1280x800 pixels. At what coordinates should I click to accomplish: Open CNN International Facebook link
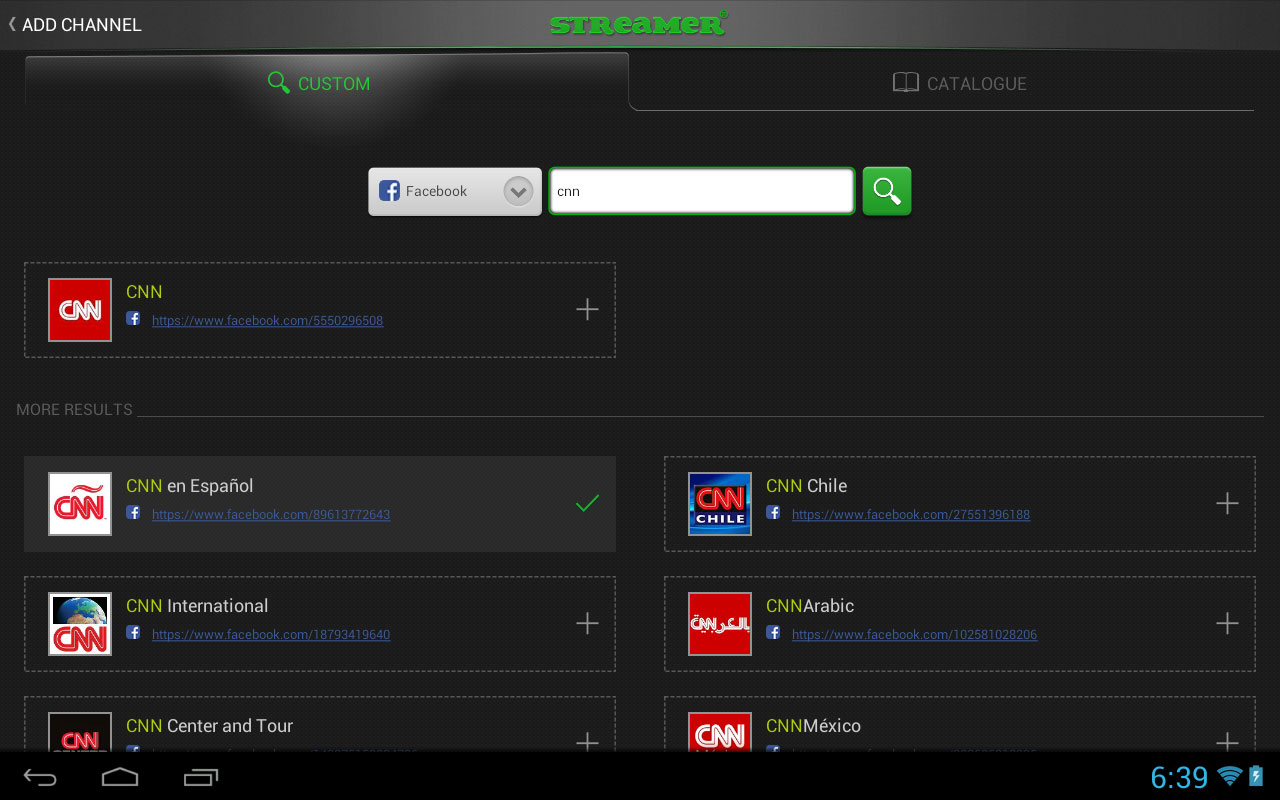(271, 635)
